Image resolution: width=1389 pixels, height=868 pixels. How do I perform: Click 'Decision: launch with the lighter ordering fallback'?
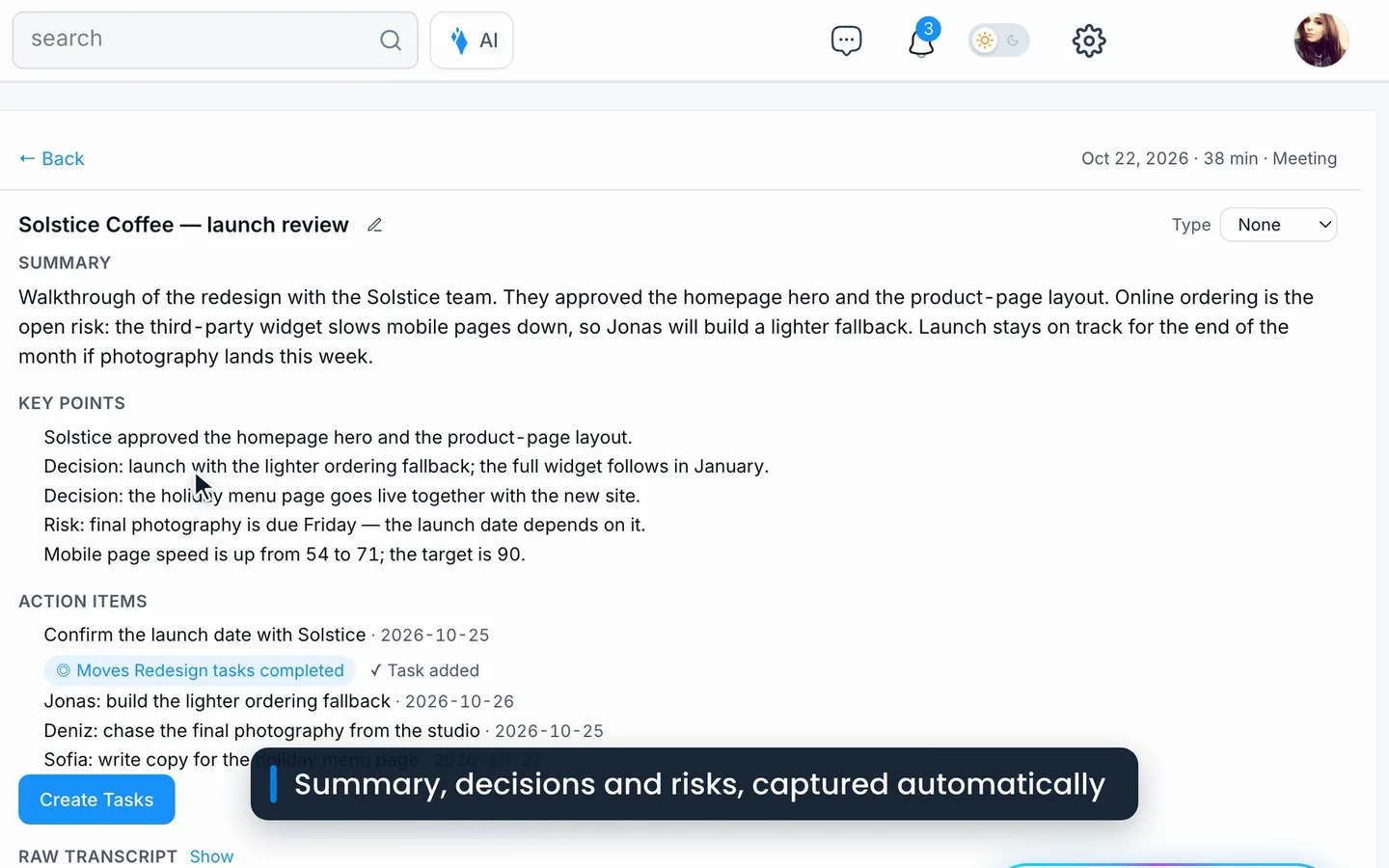(406, 466)
